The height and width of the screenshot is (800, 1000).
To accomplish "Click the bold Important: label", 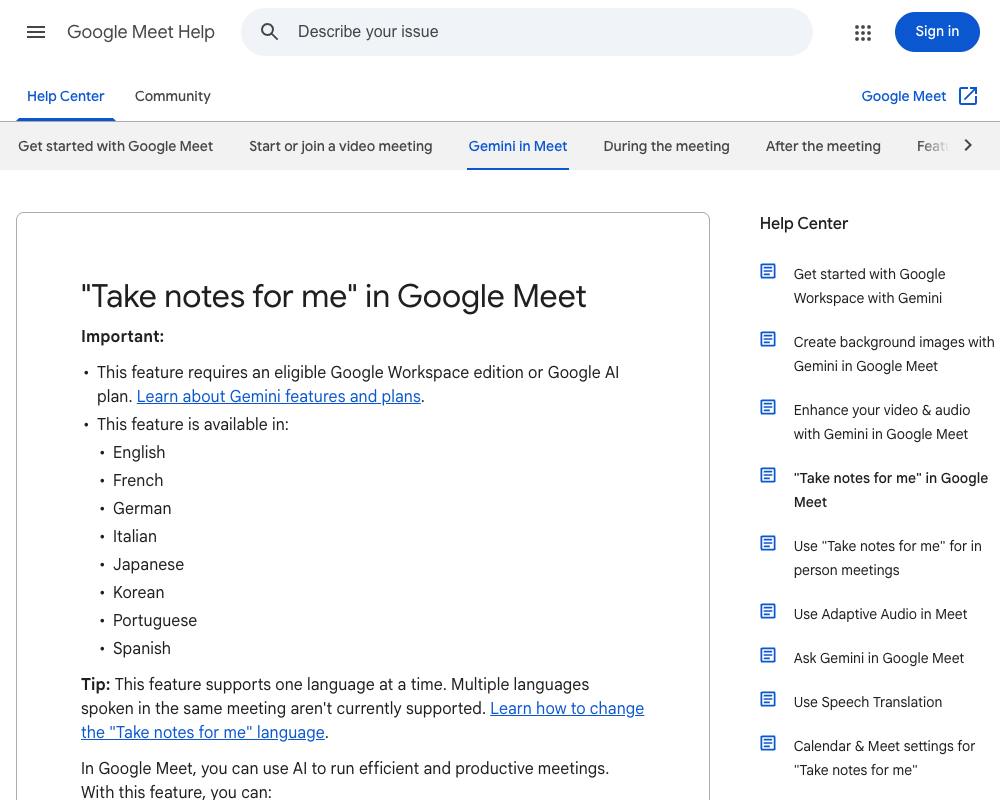I will pyautogui.click(x=122, y=337).
